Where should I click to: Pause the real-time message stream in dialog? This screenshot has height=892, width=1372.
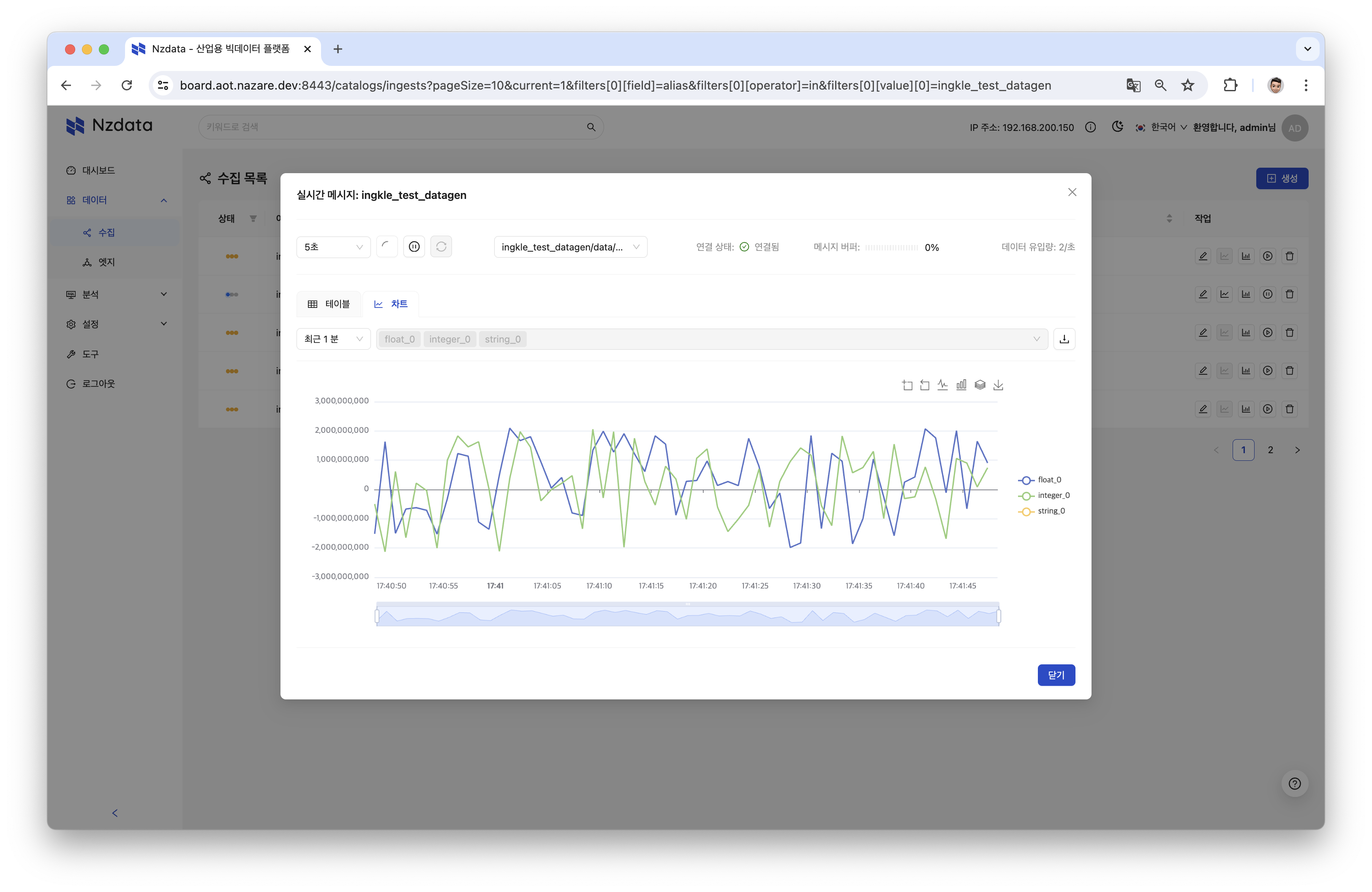414,247
